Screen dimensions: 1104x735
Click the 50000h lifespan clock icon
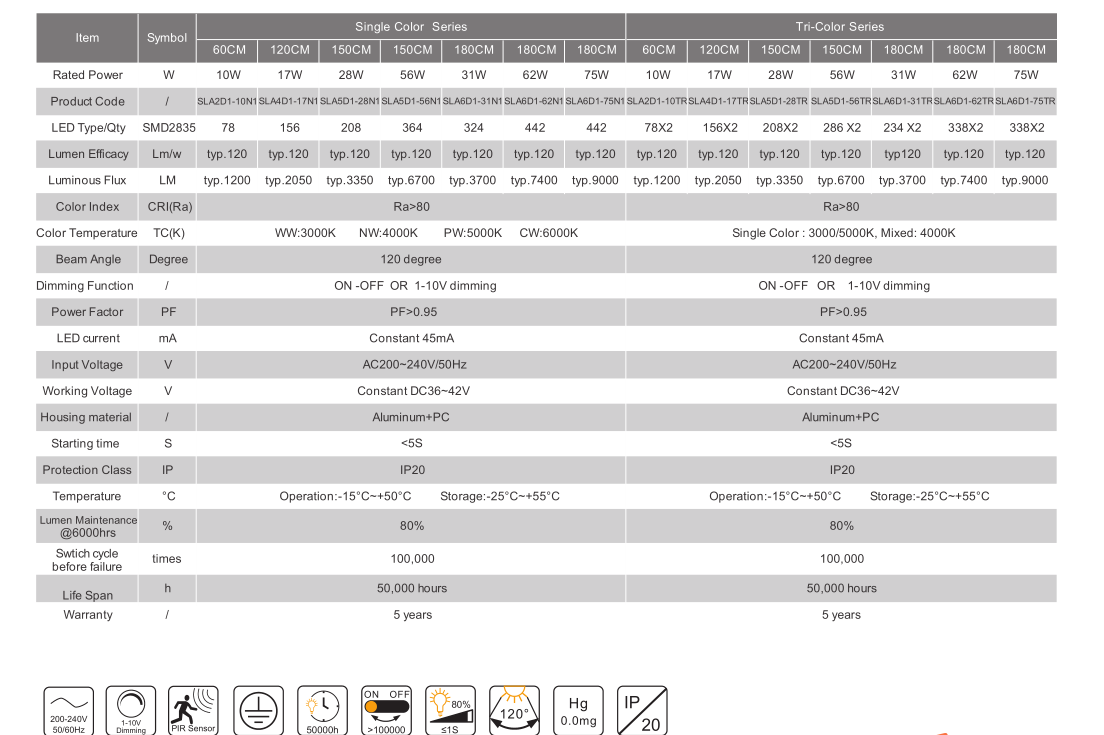click(x=322, y=711)
